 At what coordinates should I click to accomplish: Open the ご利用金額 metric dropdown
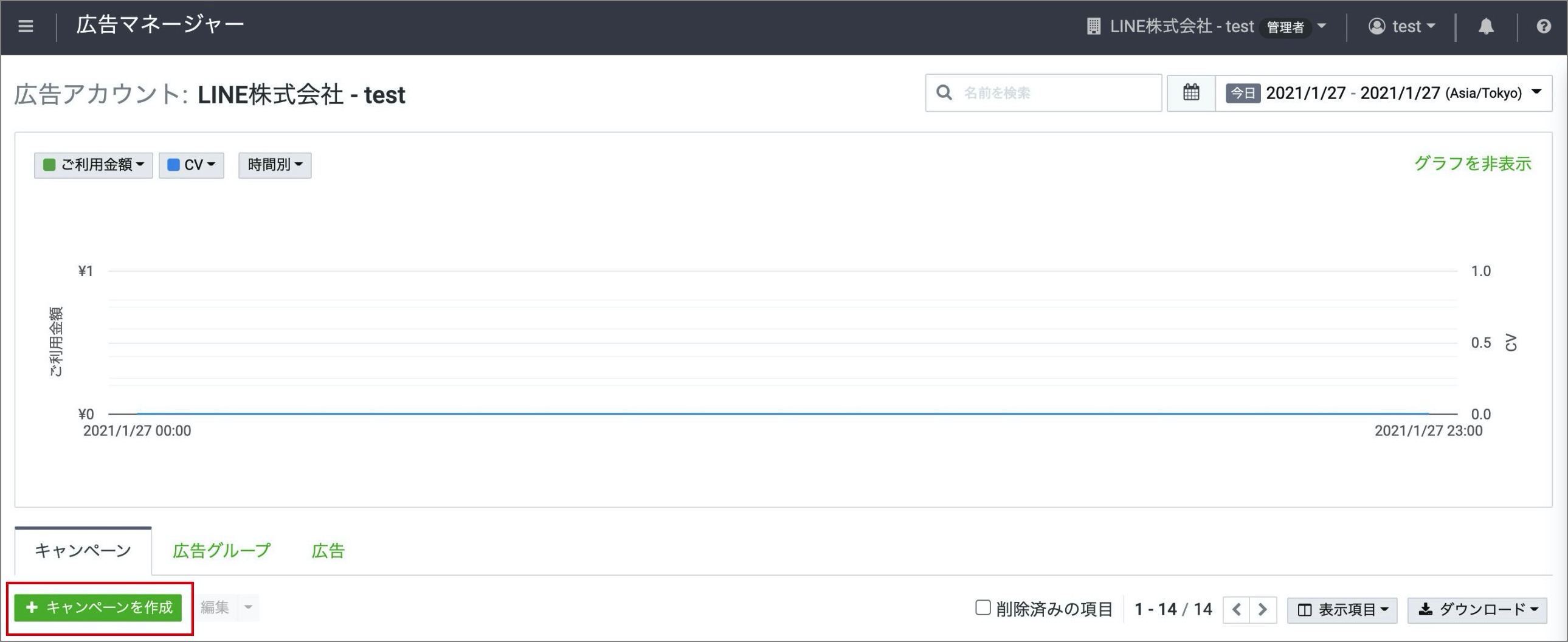tap(93, 165)
